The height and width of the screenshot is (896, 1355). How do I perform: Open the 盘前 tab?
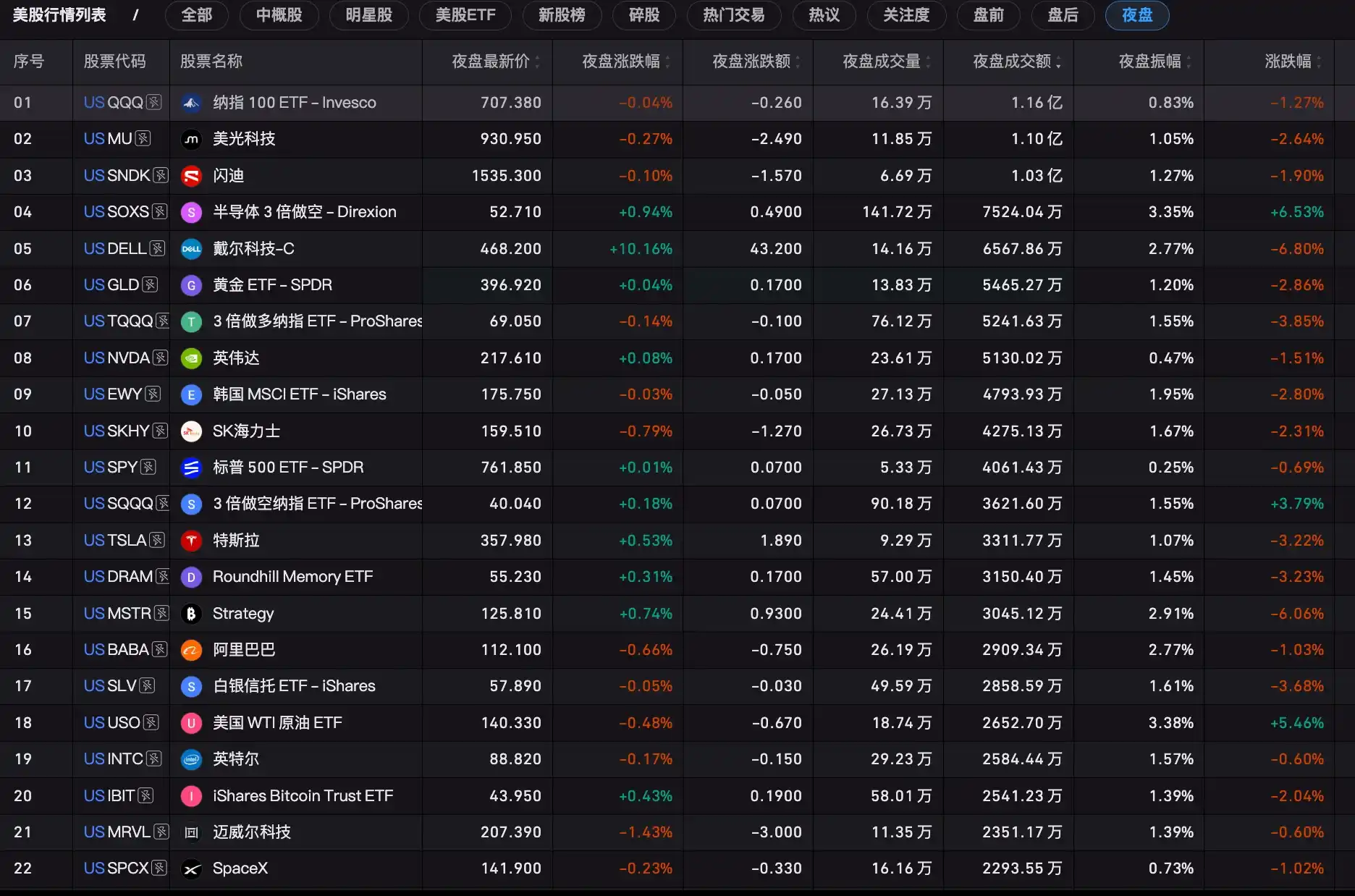click(989, 15)
